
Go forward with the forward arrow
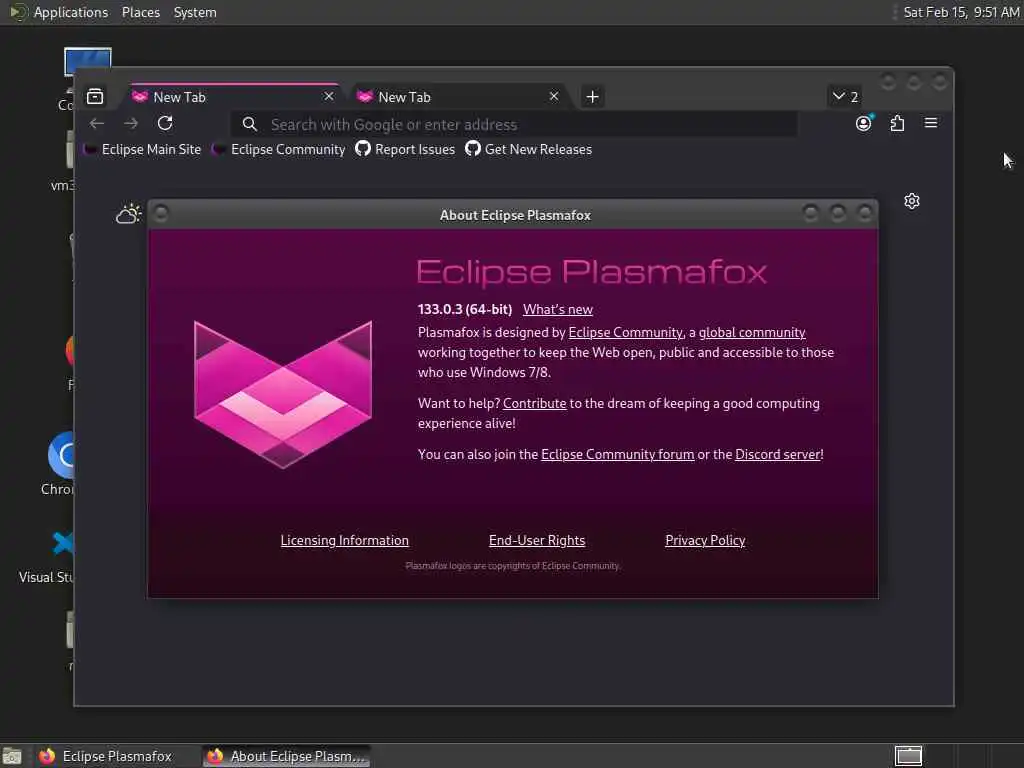click(131, 123)
